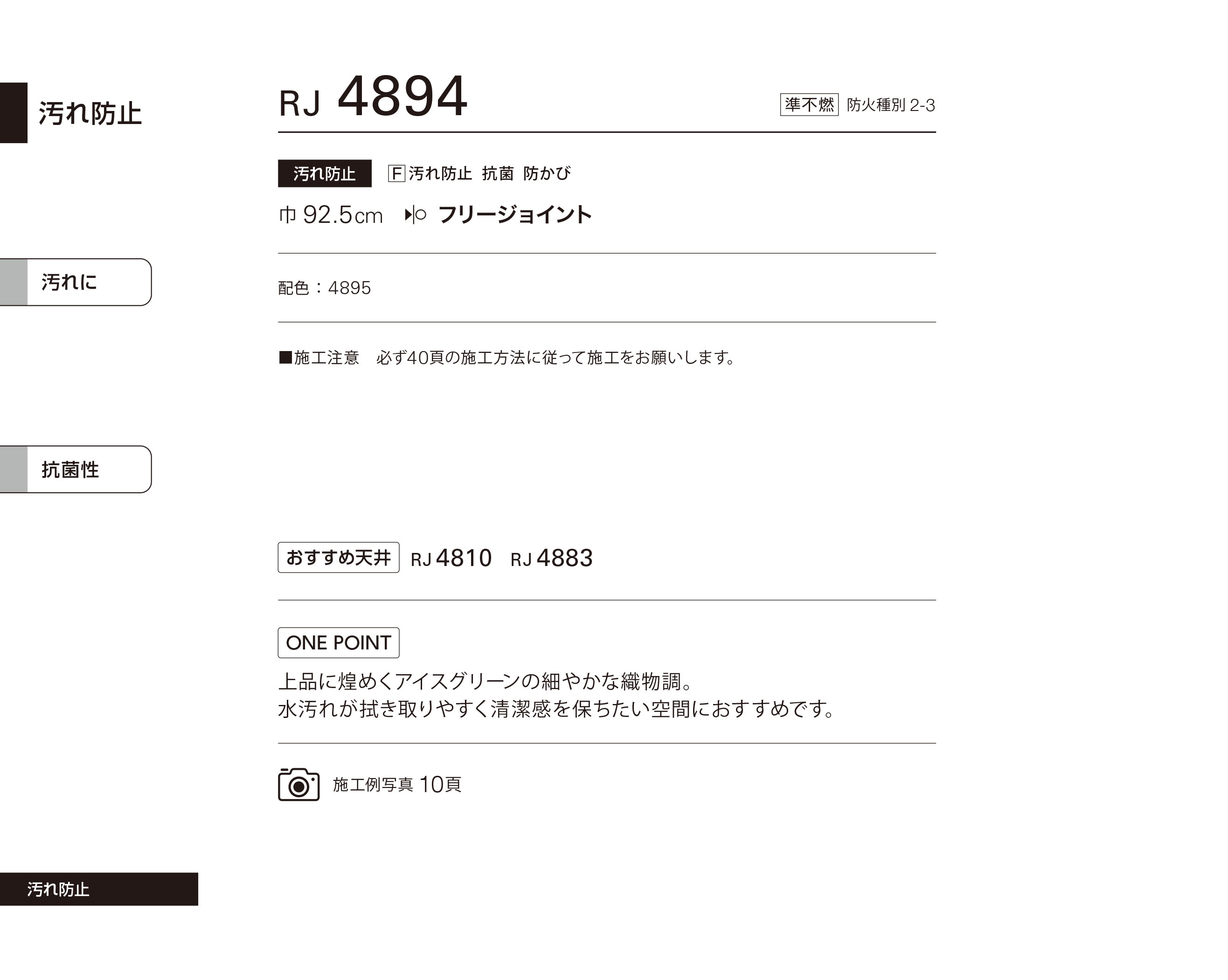Click the gray block on the 汚れに tab

[14, 282]
